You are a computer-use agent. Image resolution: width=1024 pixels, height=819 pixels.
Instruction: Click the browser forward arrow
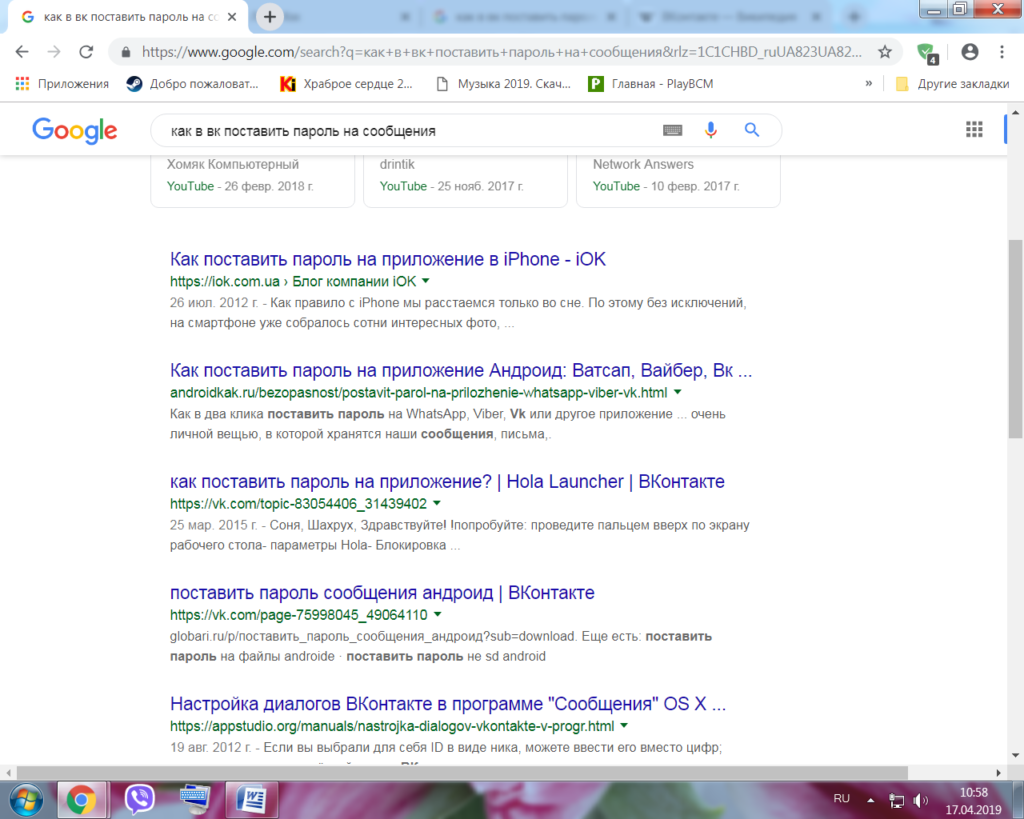point(54,52)
